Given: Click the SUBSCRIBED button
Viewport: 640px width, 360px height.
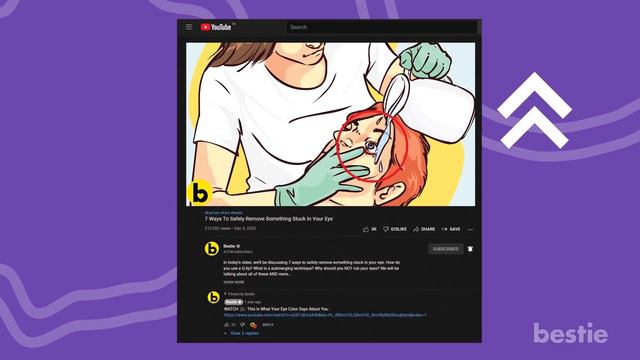Looking at the screenshot, I should tap(445, 249).
